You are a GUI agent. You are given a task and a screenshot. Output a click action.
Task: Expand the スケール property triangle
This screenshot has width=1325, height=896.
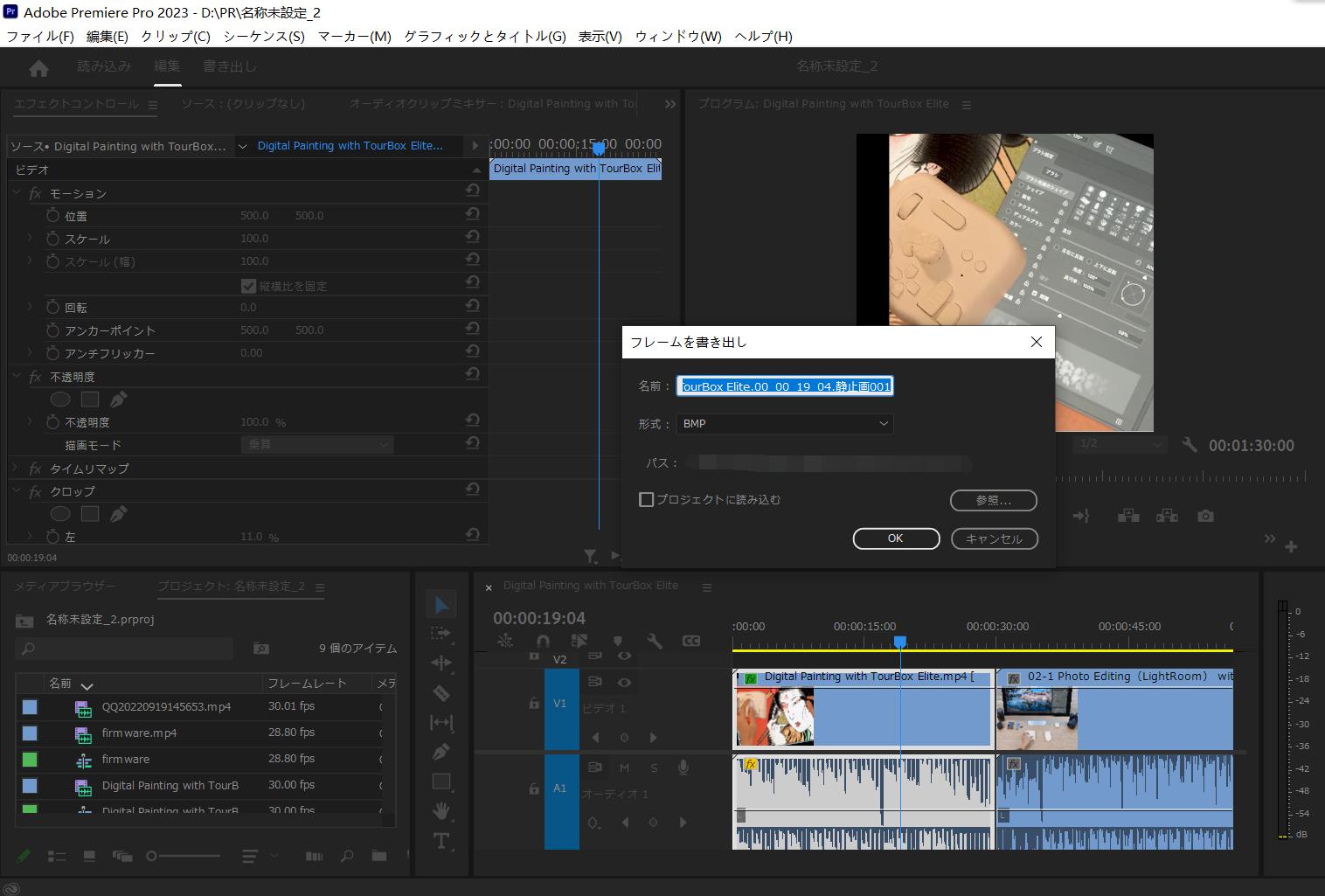pyautogui.click(x=31, y=238)
